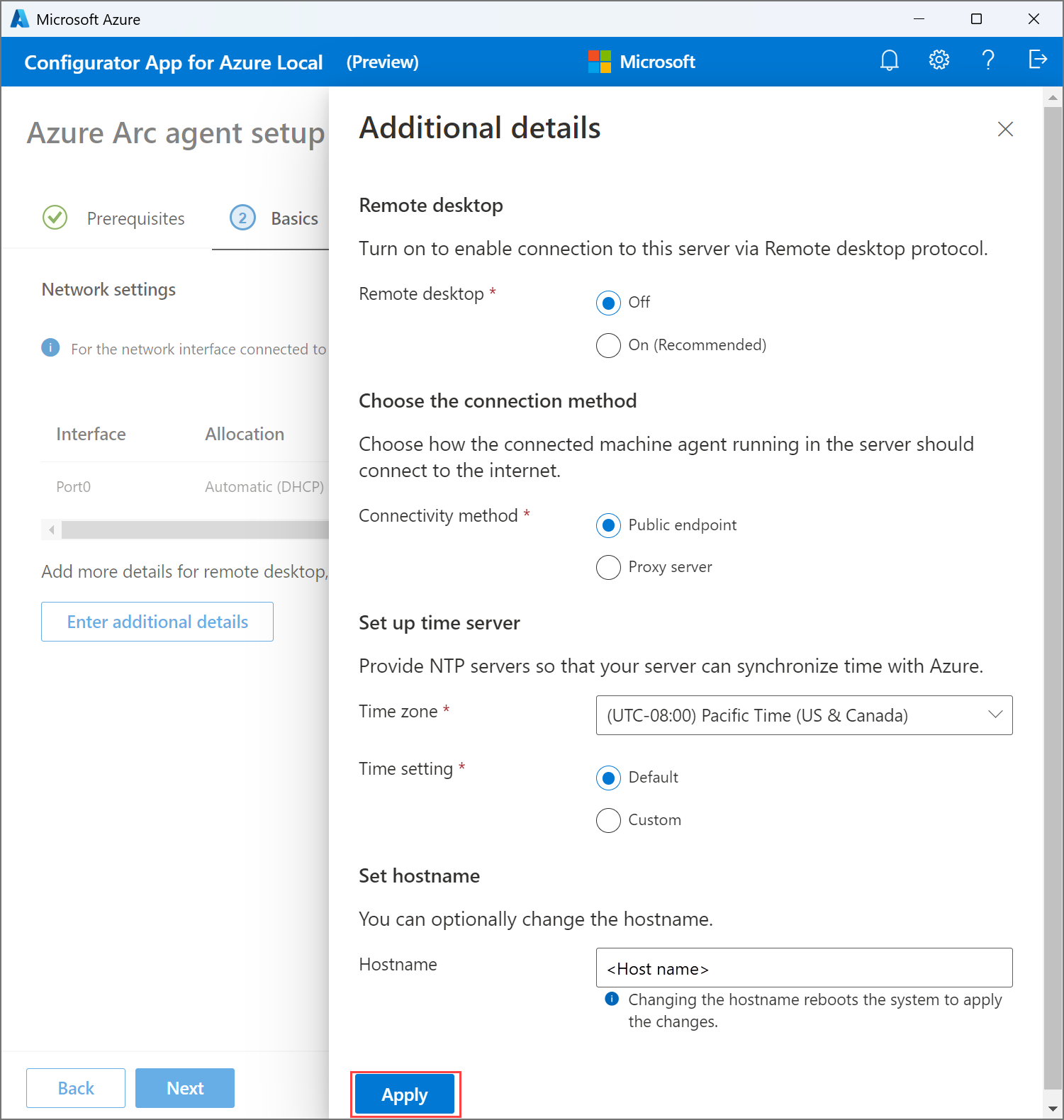Click the Basics step number 2 icon
The width and height of the screenshot is (1064, 1120).
[x=242, y=218]
